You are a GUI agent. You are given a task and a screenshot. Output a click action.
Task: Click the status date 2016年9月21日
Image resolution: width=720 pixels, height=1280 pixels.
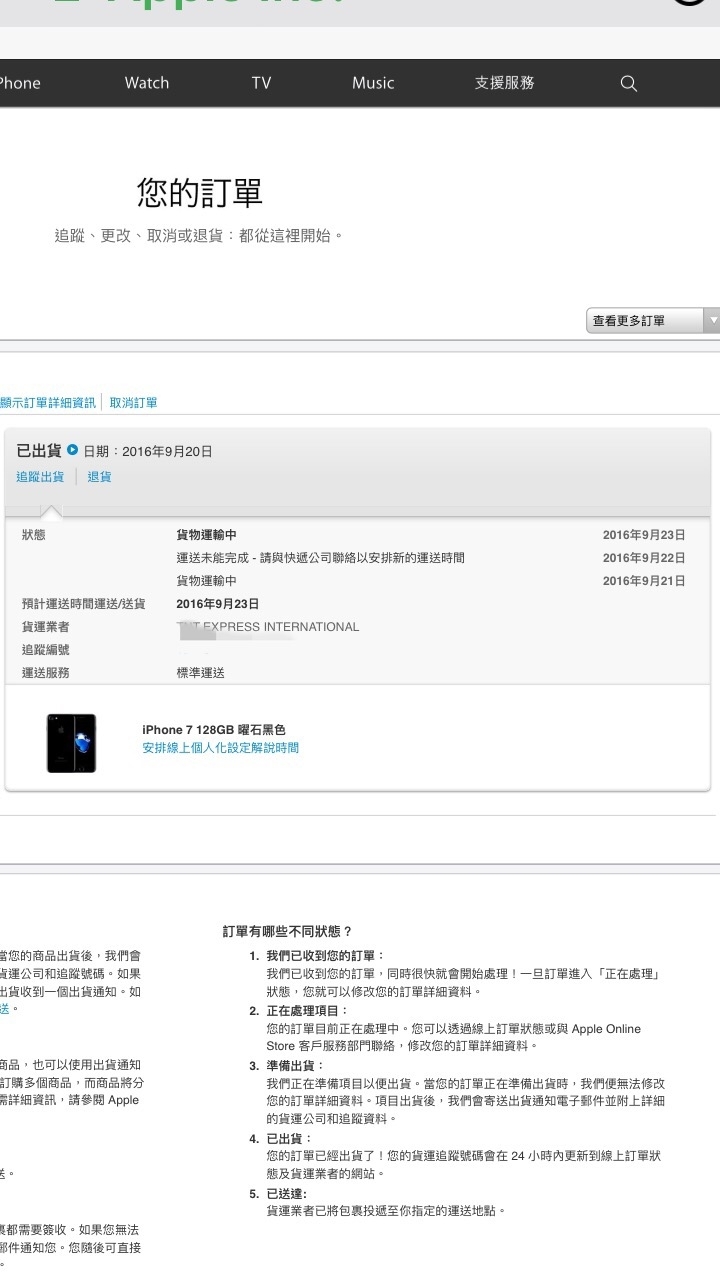click(644, 581)
